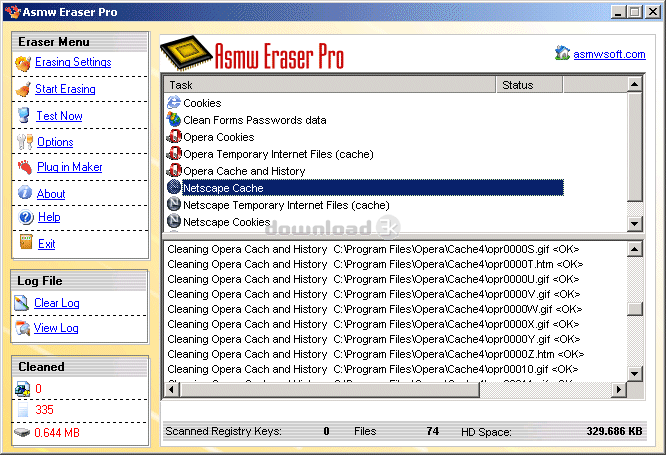666x455 pixels.
Task: Select Clean Forms Passwords data task
Action: coord(254,120)
